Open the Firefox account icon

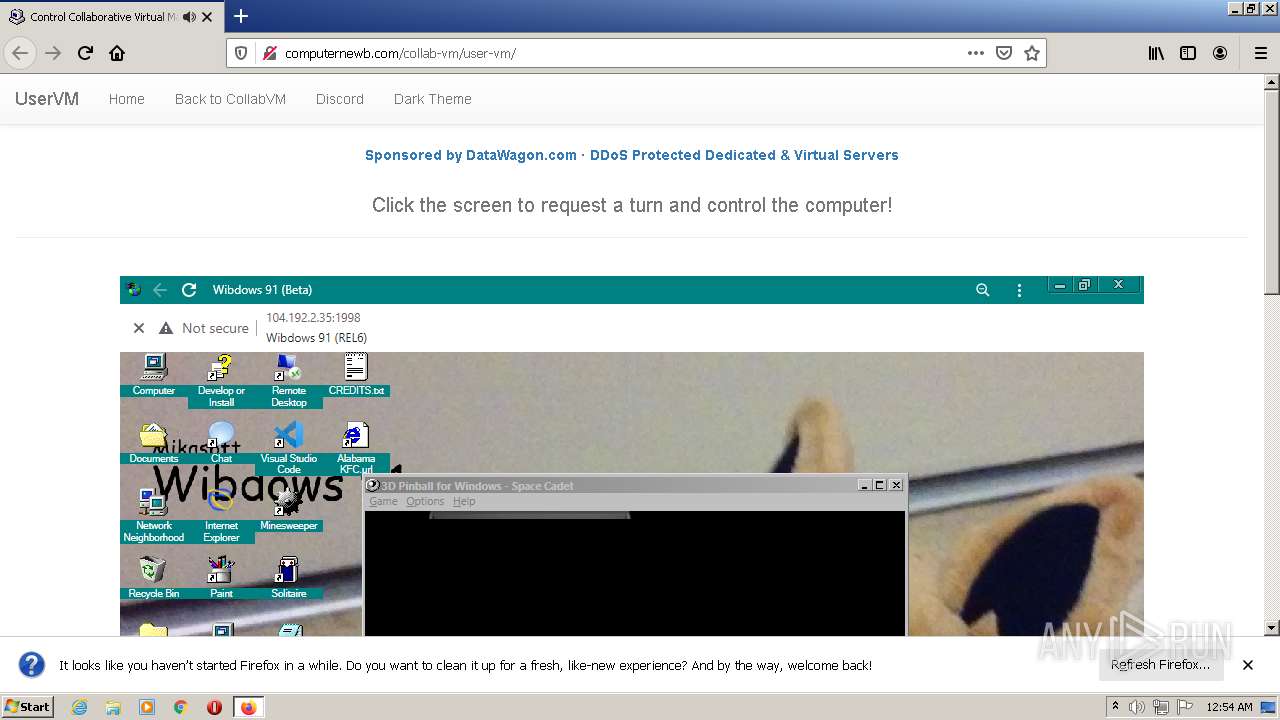(1220, 53)
